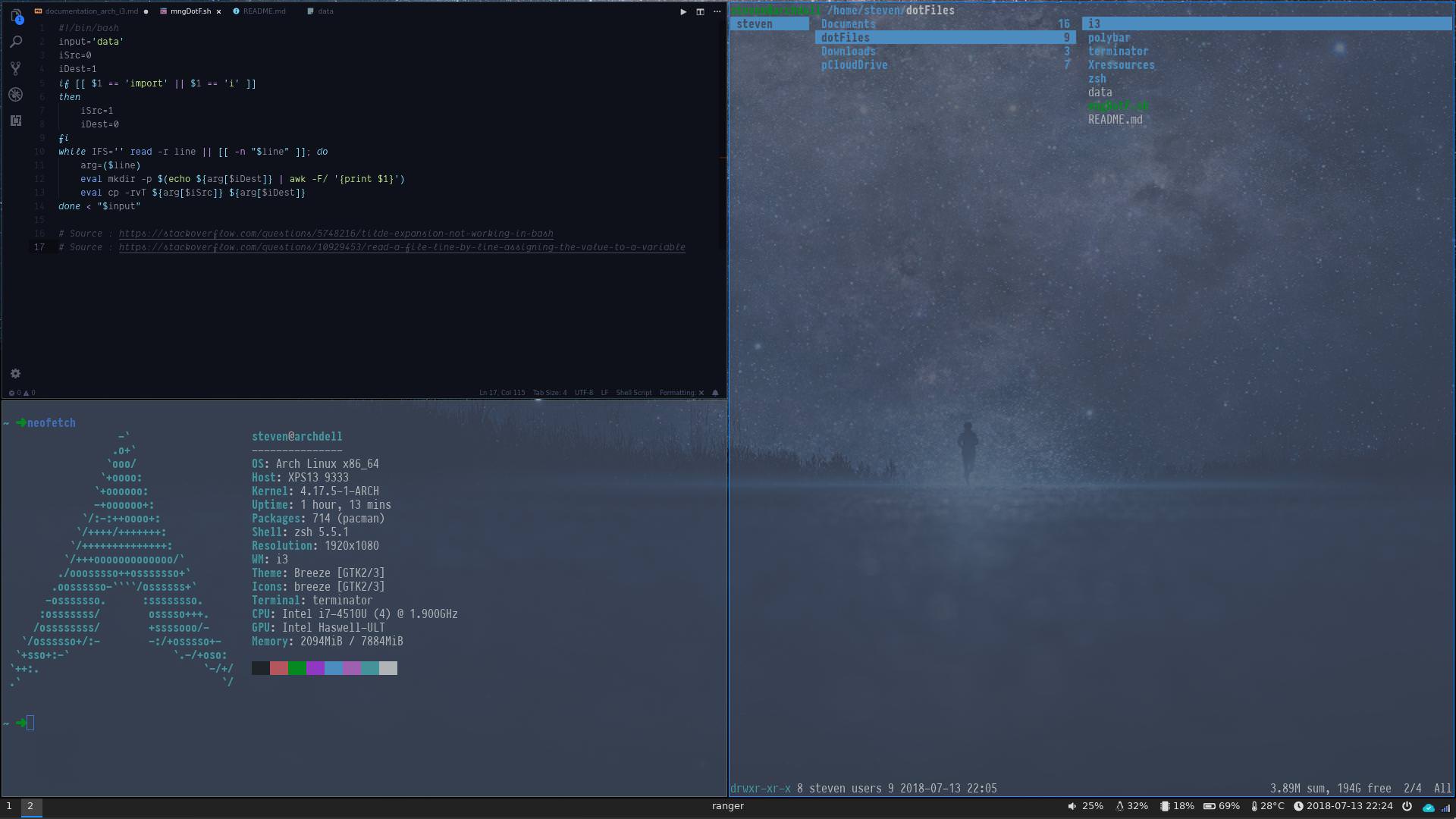Close the mngDotF.sh tab
Image resolution: width=1456 pixels, height=819 pixels.
(x=219, y=11)
